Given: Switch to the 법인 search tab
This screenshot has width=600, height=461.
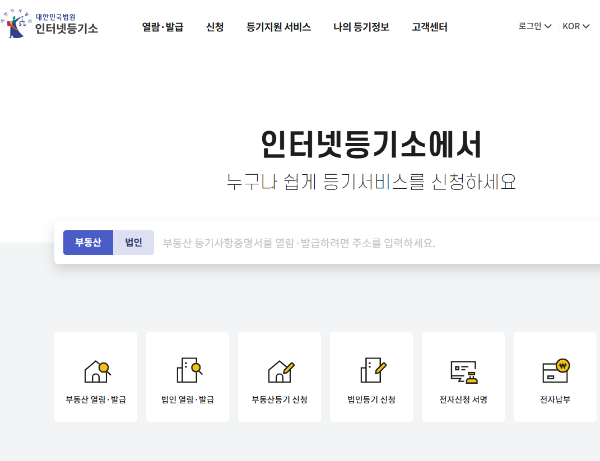Looking at the screenshot, I should 134,243.
